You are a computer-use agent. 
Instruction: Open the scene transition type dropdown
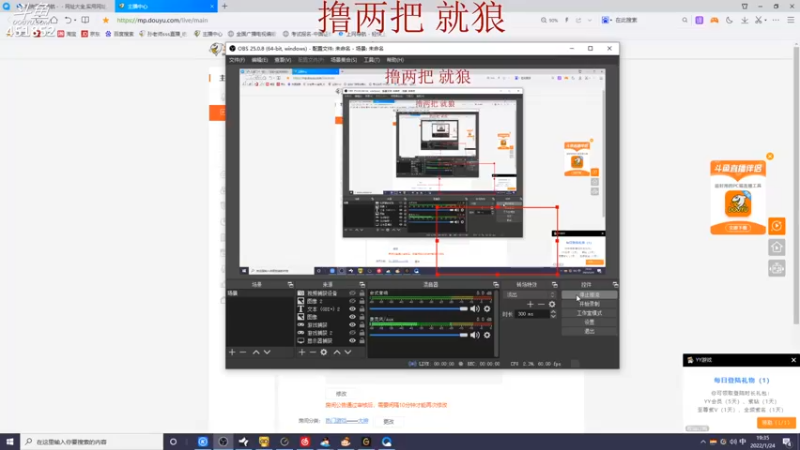click(x=530, y=295)
